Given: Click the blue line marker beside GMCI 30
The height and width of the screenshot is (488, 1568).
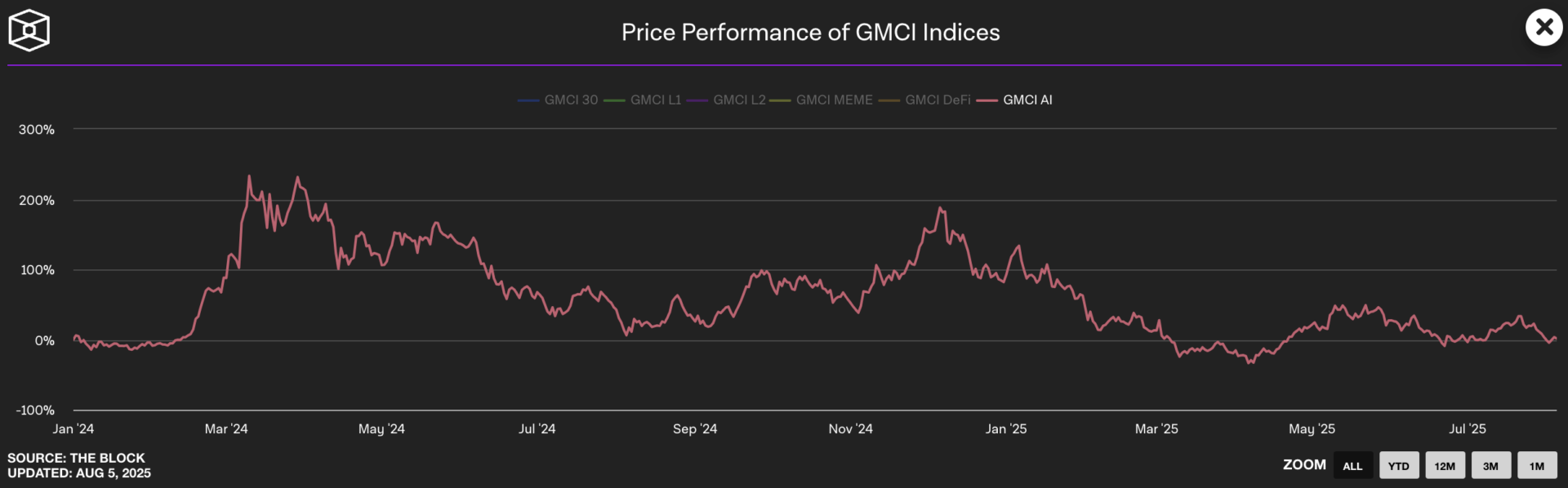Looking at the screenshot, I should pos(528,100).
